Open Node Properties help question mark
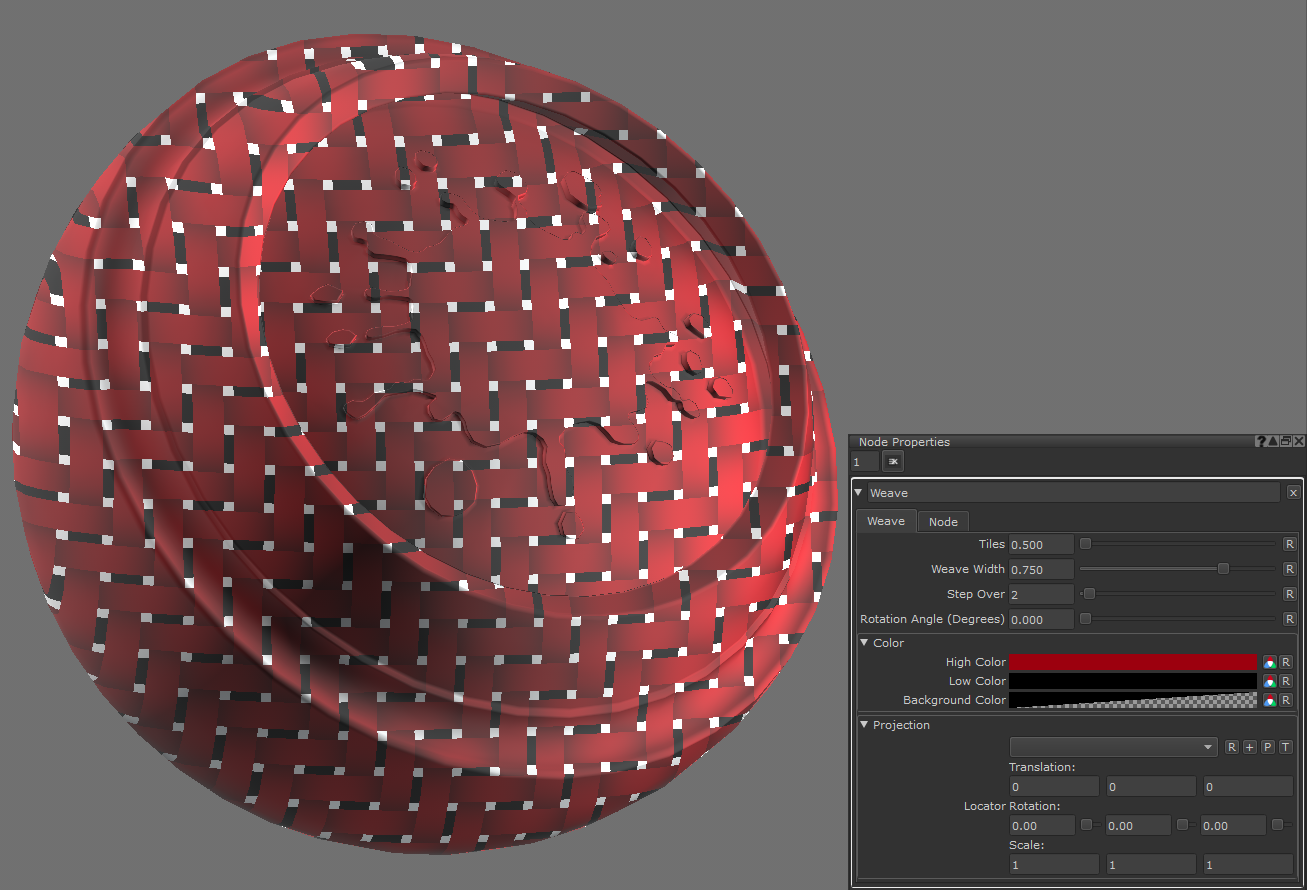 [x=1261, y=441]
